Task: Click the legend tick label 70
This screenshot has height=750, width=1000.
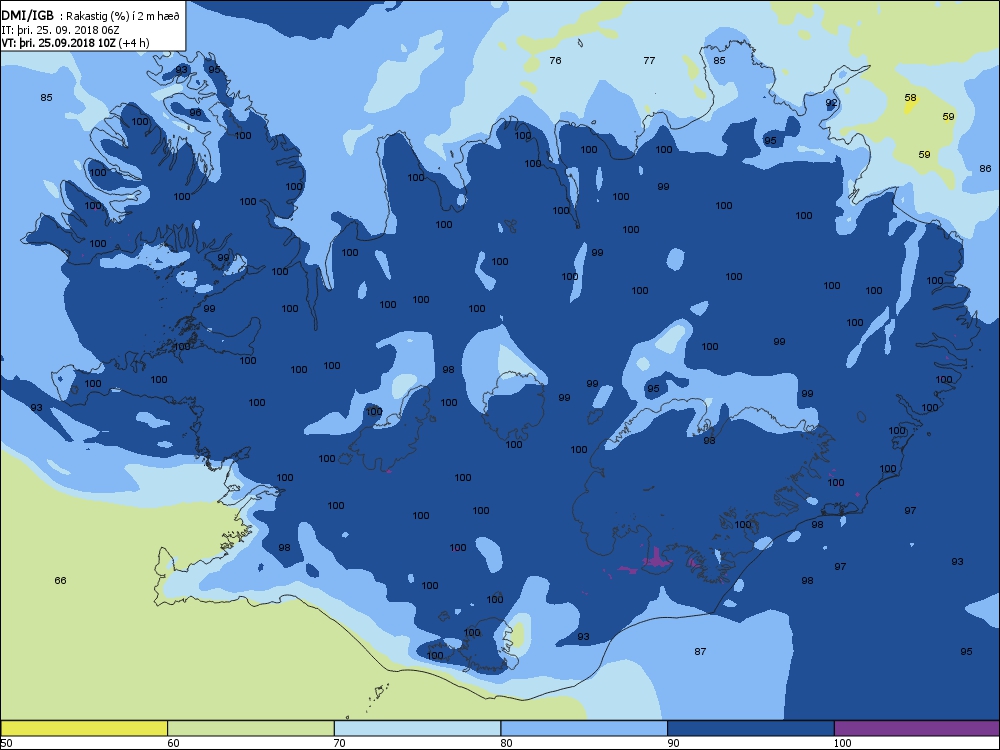Action: coord(340,743)
